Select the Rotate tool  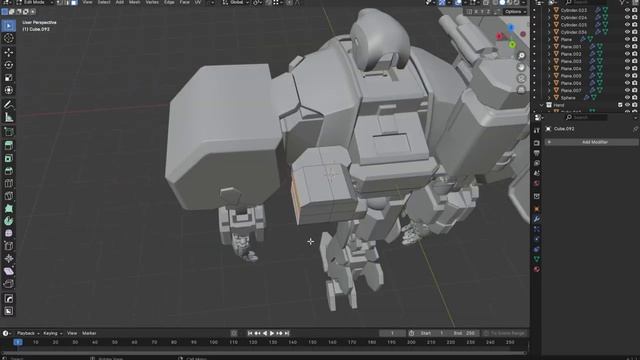pyautogui.click(x=9, y=65)
